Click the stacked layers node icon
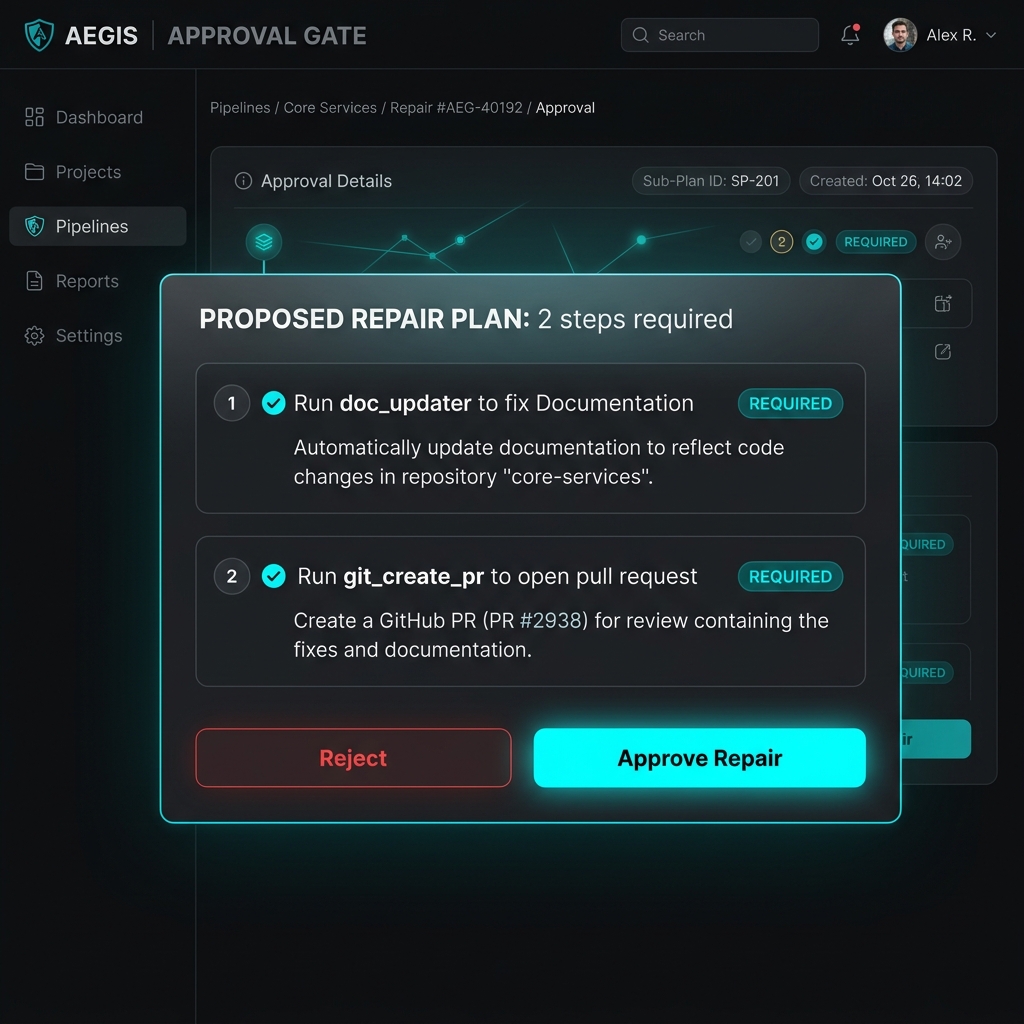Screen dimensions: 1024x1024 (x=264, y=242)
